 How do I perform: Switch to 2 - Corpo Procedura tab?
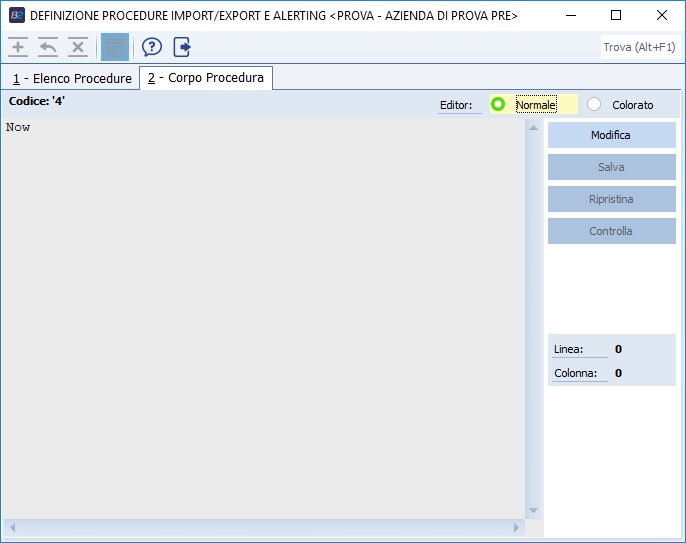206,78
